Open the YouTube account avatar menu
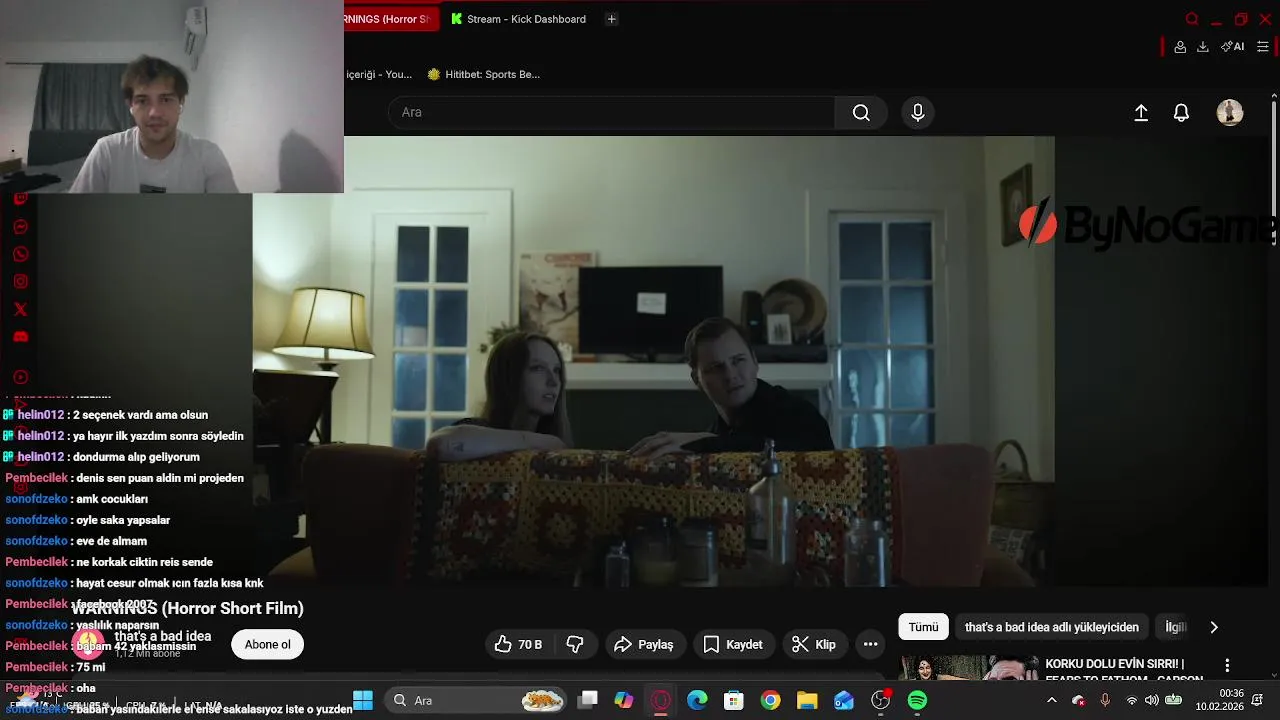Viewport: 1280px width, 720px height. [1230, 113]
